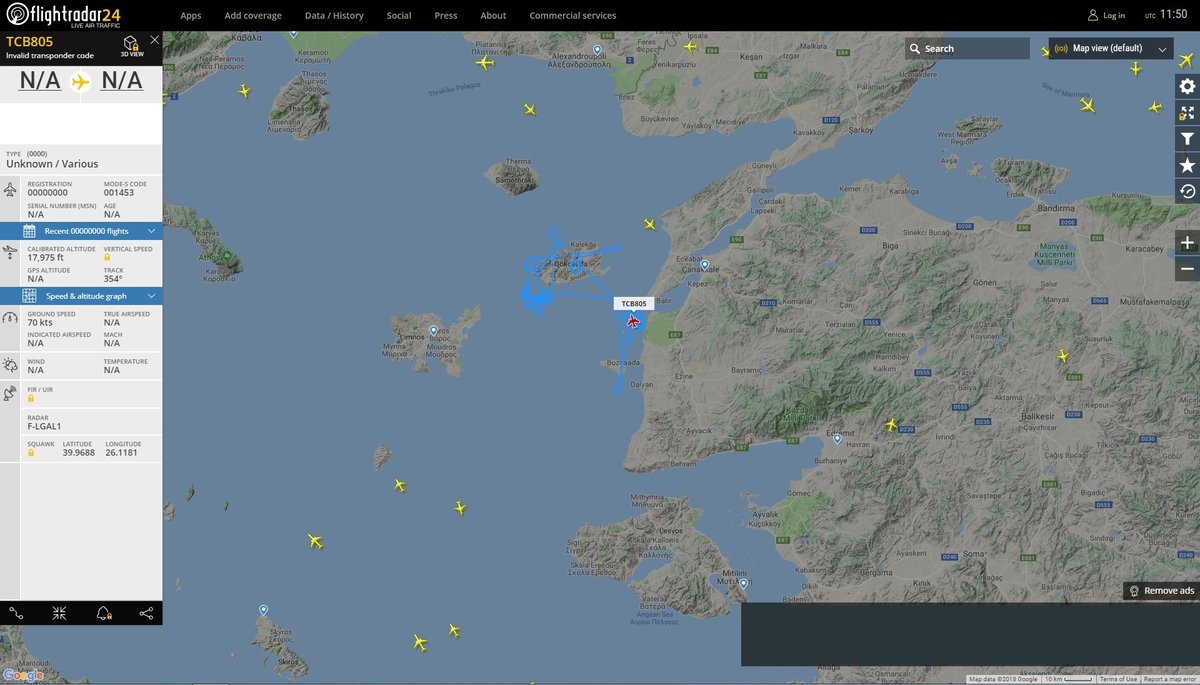The width and height of the screenshot is (1200, 685).
Task: Toggle the locked fullscreen map icon
Action: tap(1187, 113)
